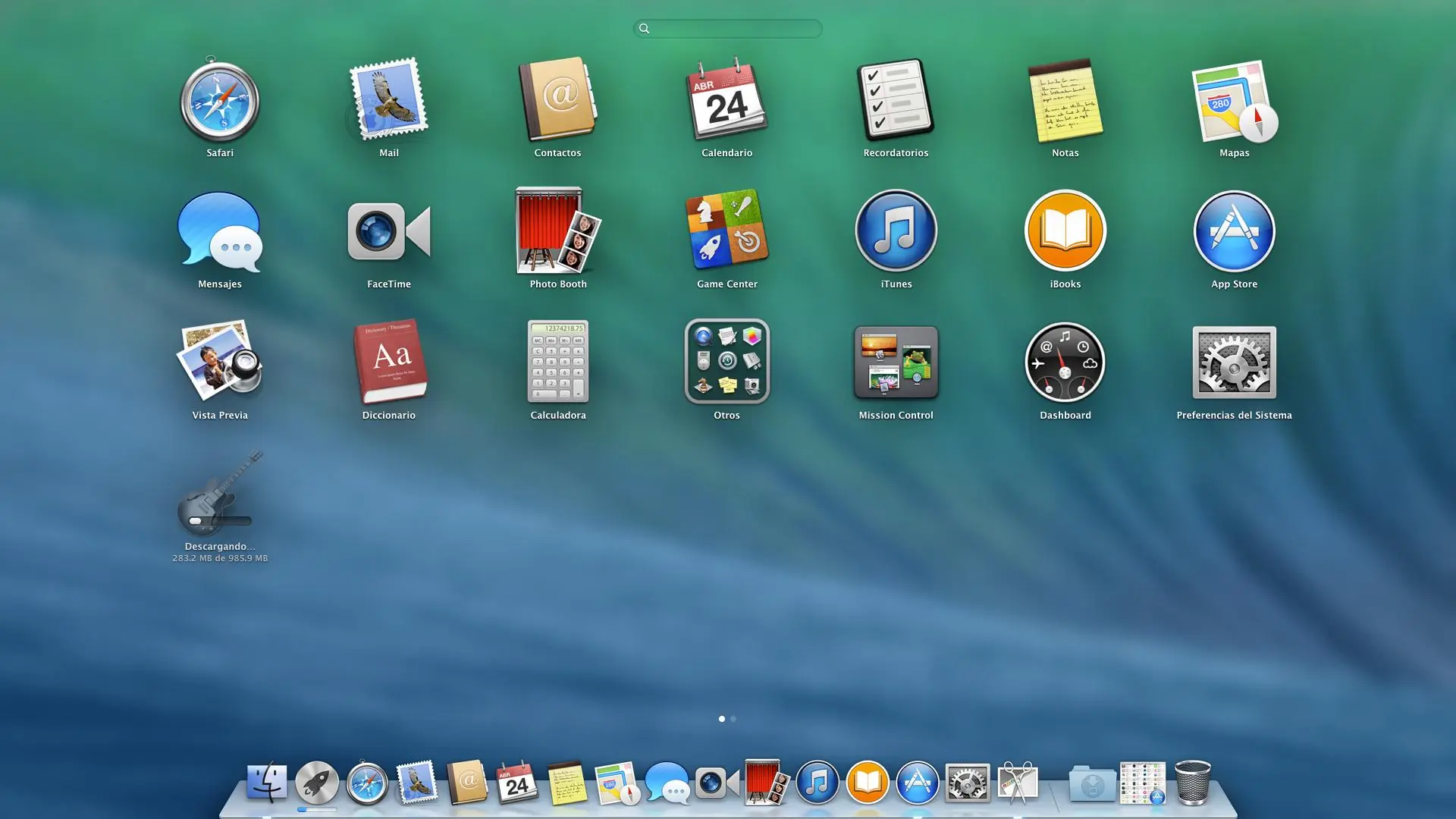Open FaceTime in the Launchpad grid

pyautogui.click(x=388, y=231)
